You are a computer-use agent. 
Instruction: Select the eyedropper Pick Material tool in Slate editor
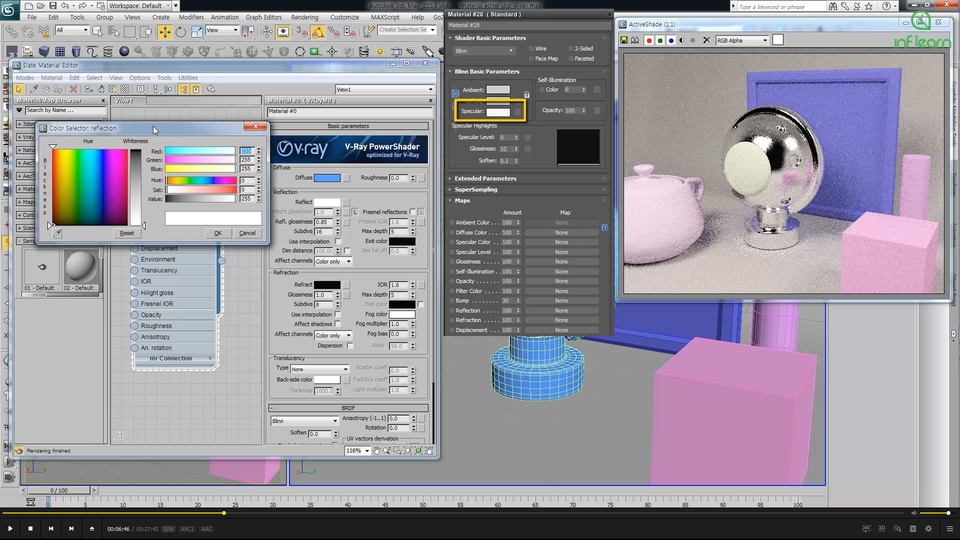pos(34,89)
